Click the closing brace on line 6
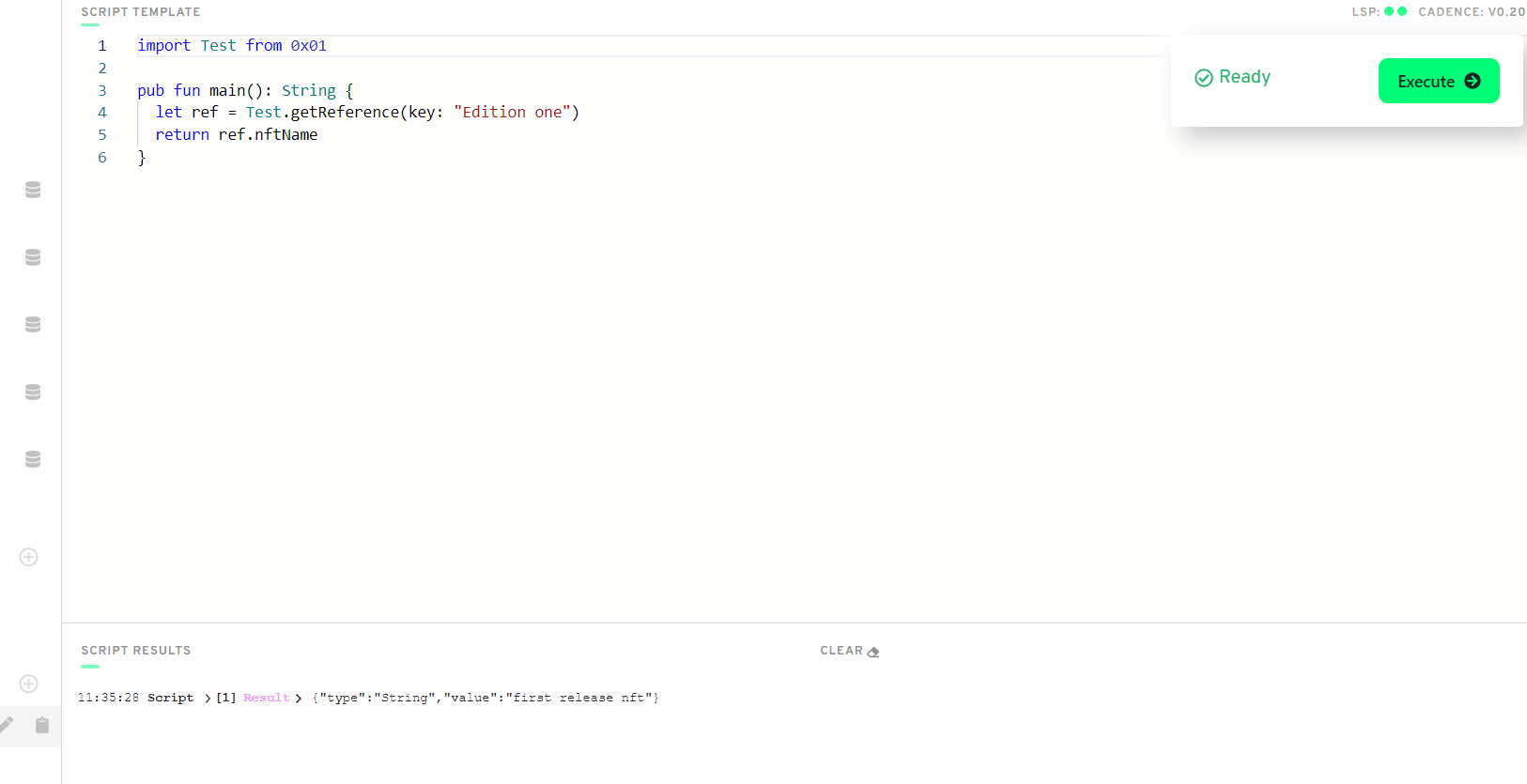 (142, 158)
